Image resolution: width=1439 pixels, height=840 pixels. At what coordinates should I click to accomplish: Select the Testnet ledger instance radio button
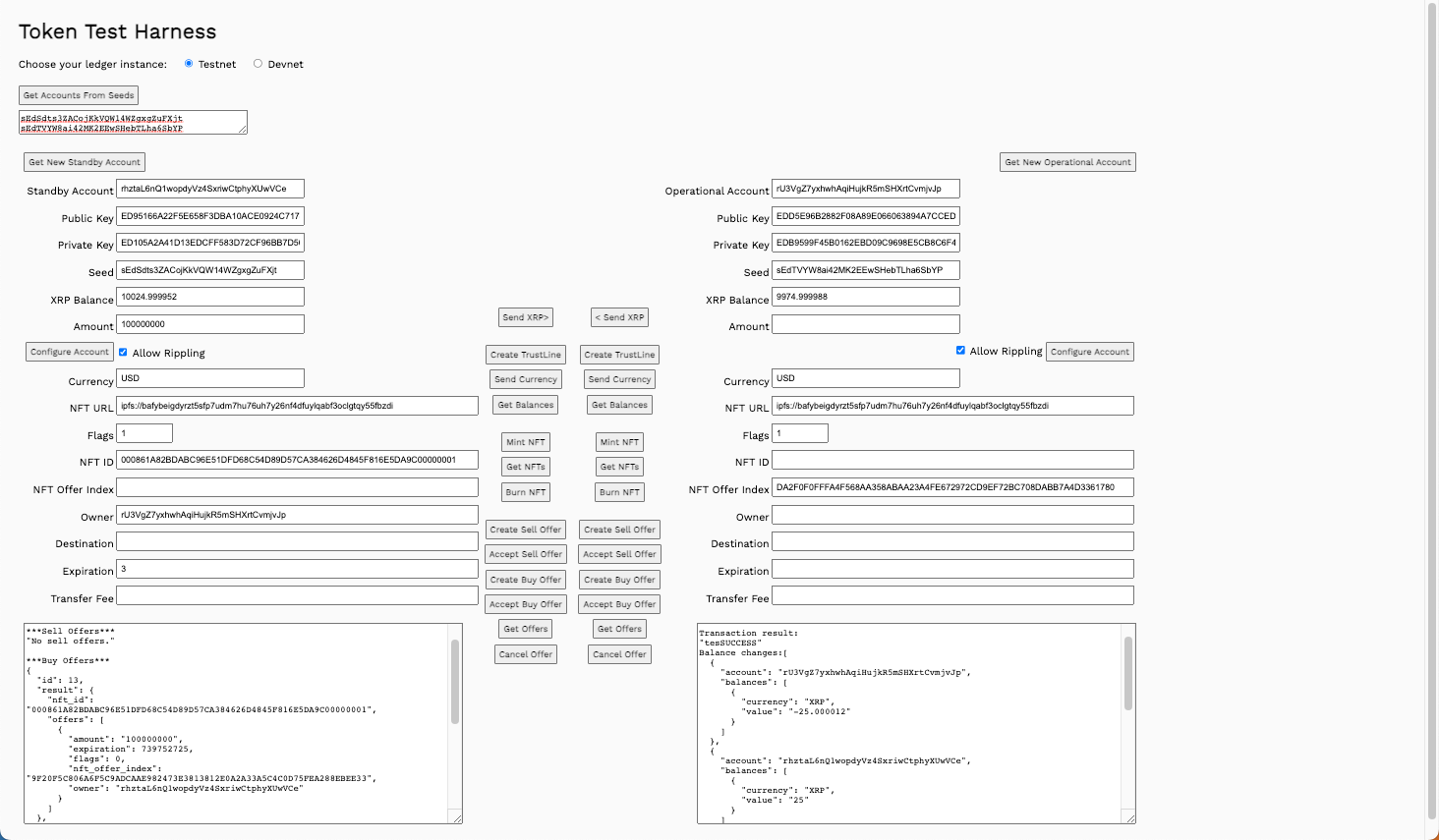coord(189,64)
